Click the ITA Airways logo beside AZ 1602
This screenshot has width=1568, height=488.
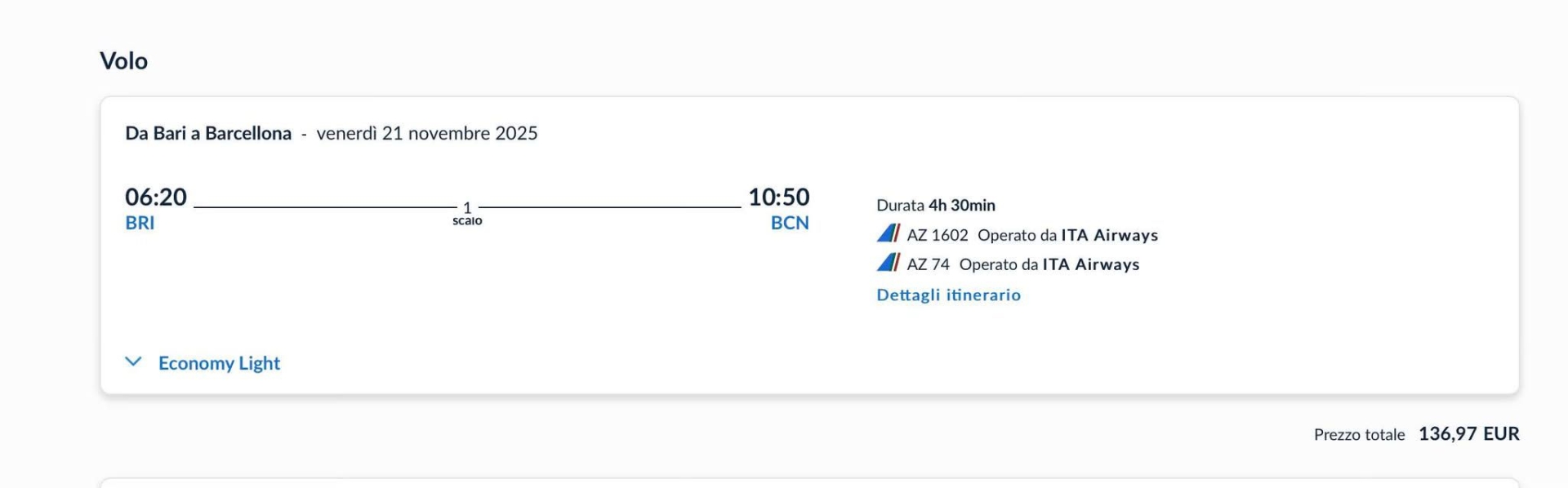coord(888,234)
